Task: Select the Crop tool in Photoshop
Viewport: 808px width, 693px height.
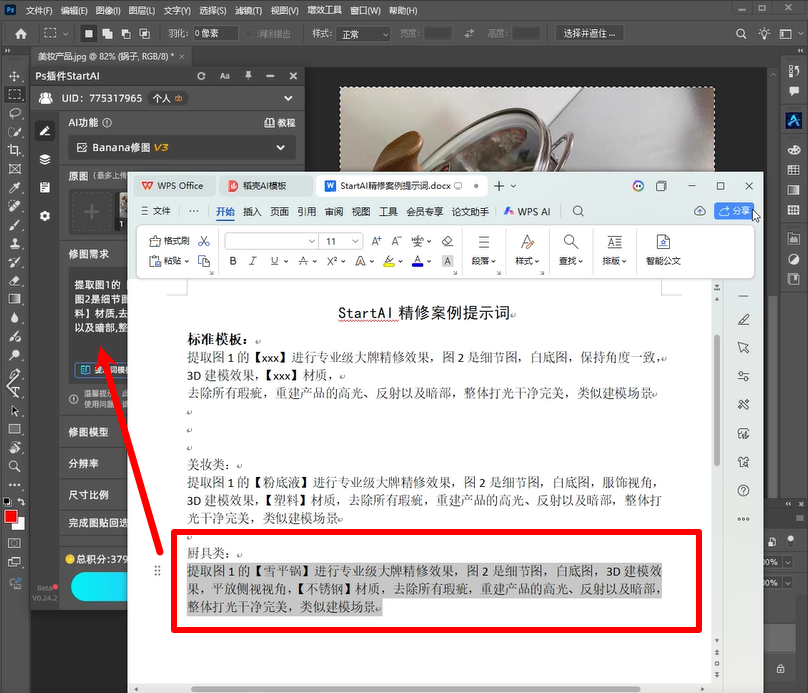Action: pos(14,150)
